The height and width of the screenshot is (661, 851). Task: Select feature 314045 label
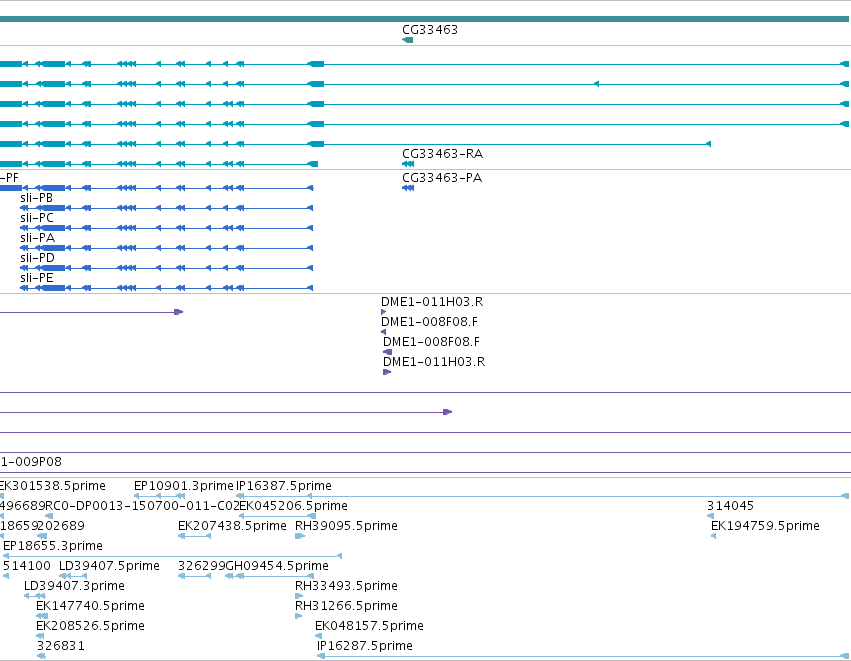[731, 506]
